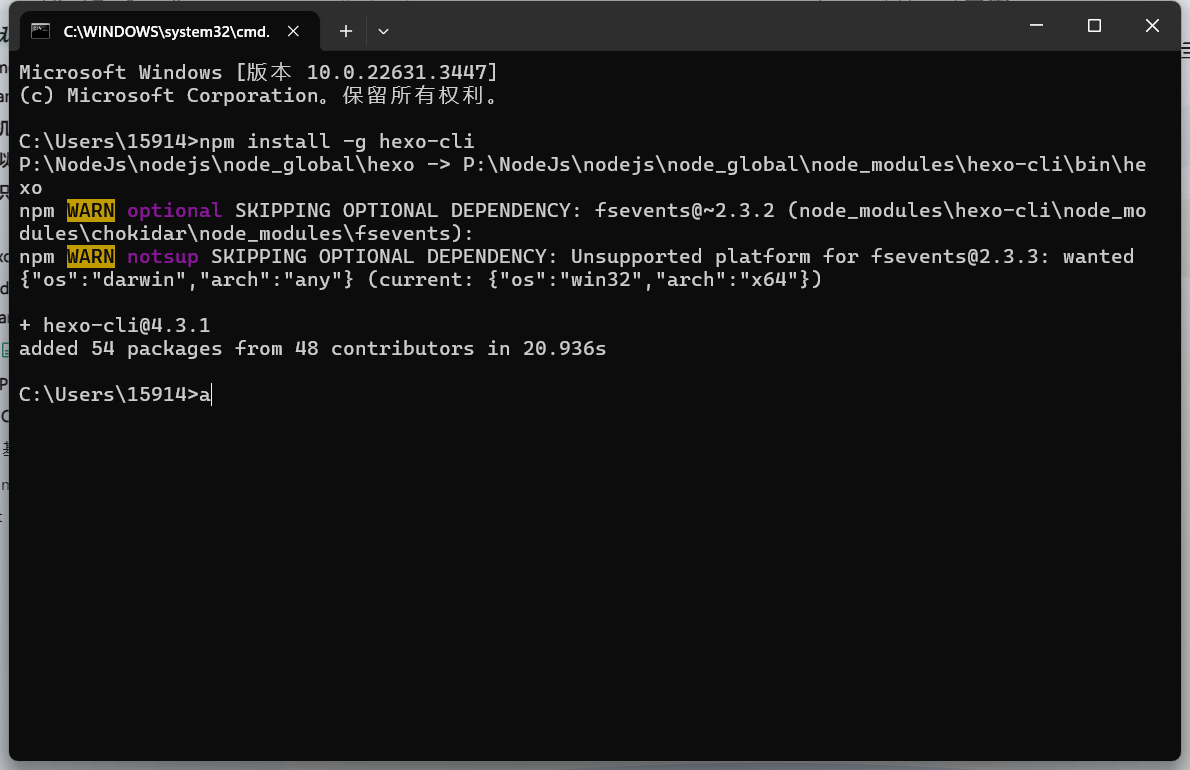Close the terminal window

(1152, 26)
